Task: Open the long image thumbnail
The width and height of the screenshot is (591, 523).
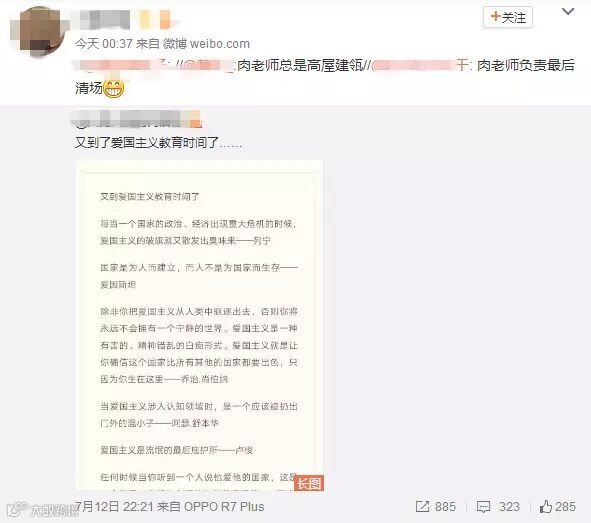Action: [x=200, y=325]
